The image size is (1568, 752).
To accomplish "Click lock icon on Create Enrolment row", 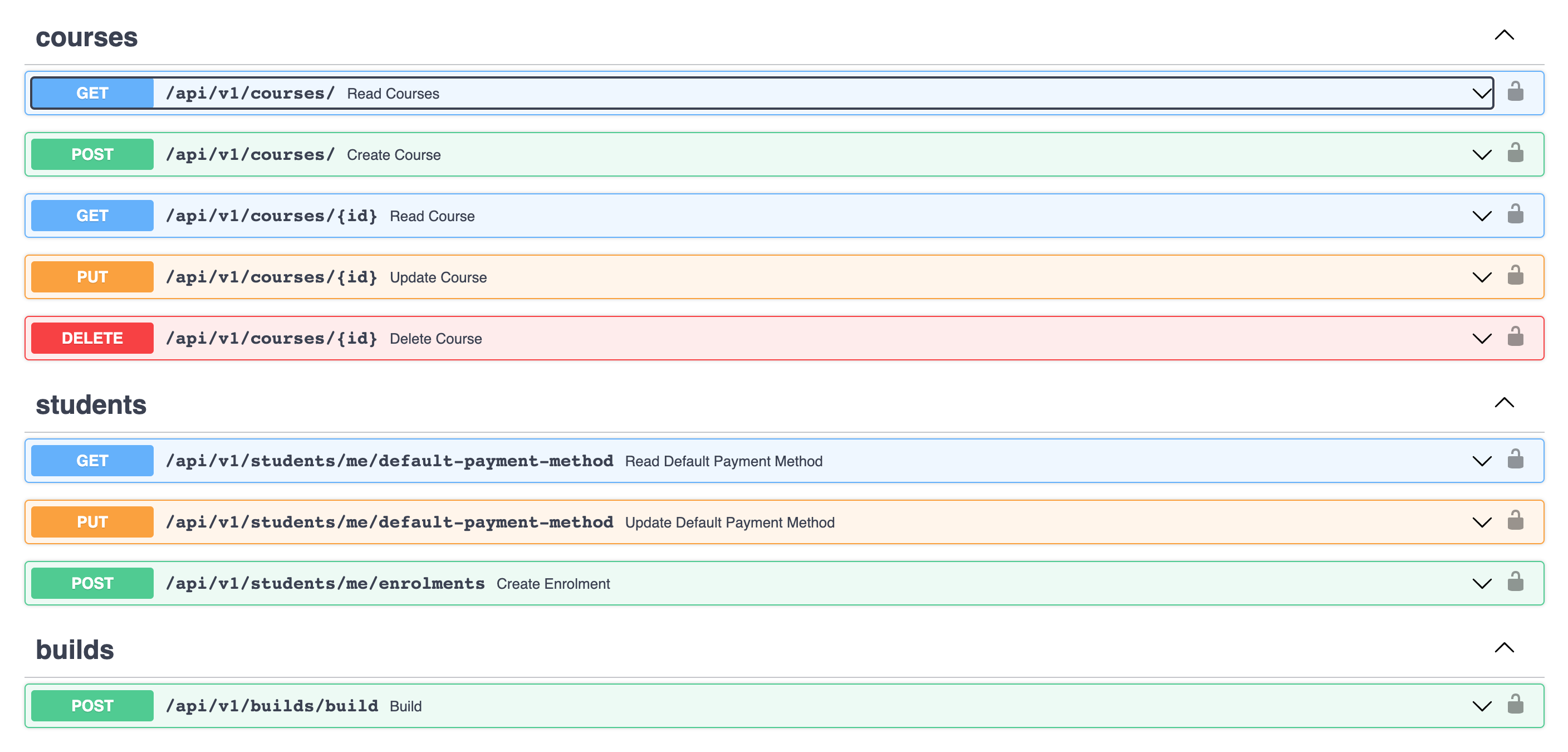I will click(x=1515, y=582).
